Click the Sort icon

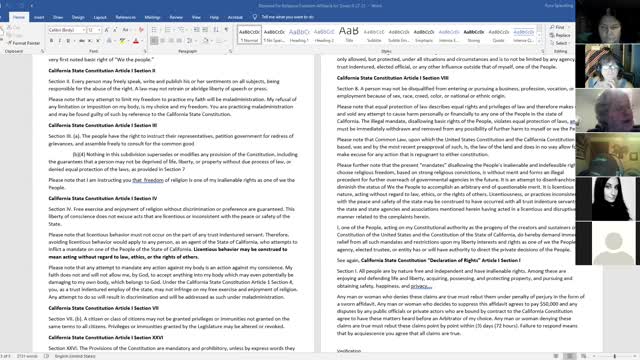(216, 30)
